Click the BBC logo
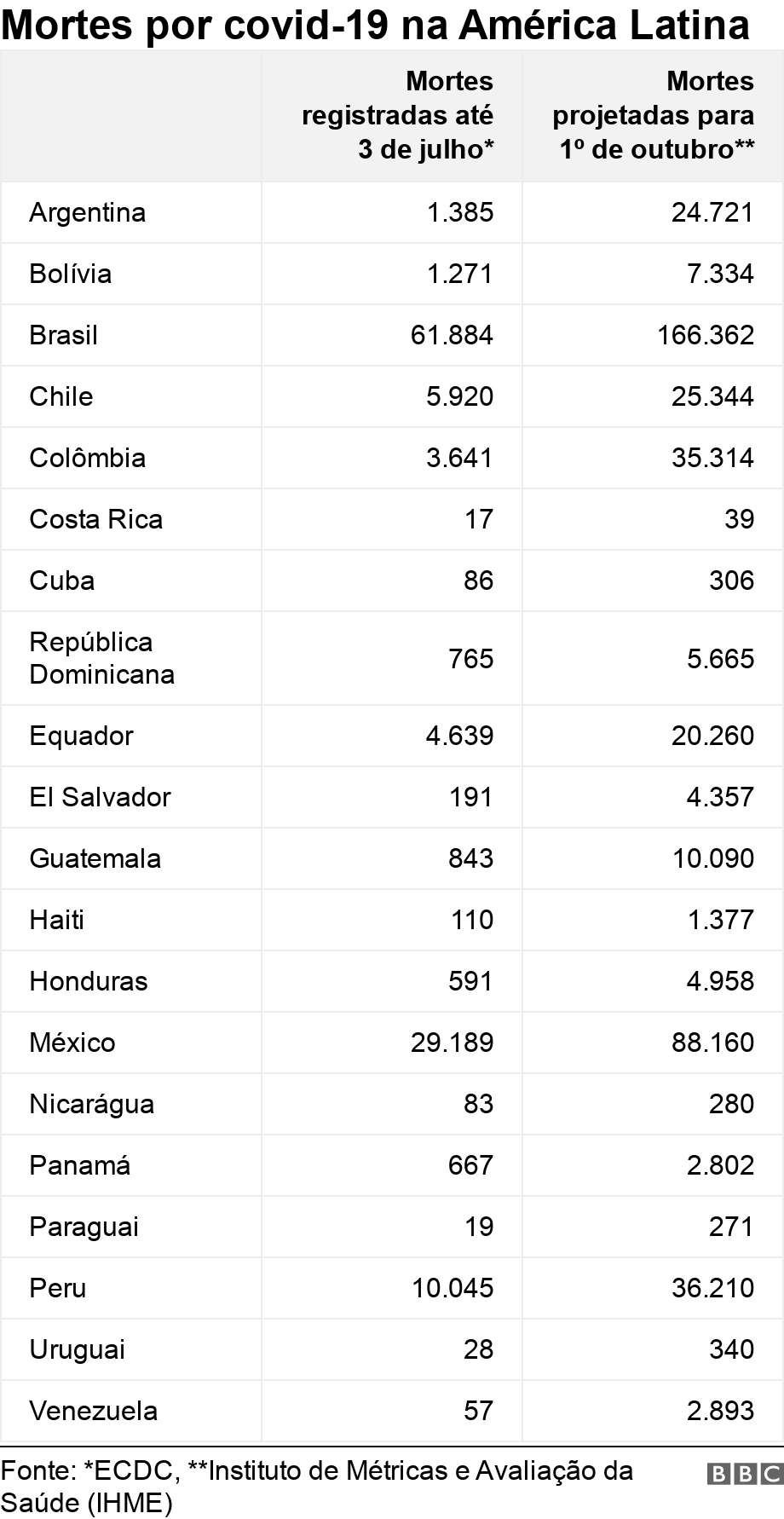This screenshot has height=1519, width=784. [x=744, y=1474]
